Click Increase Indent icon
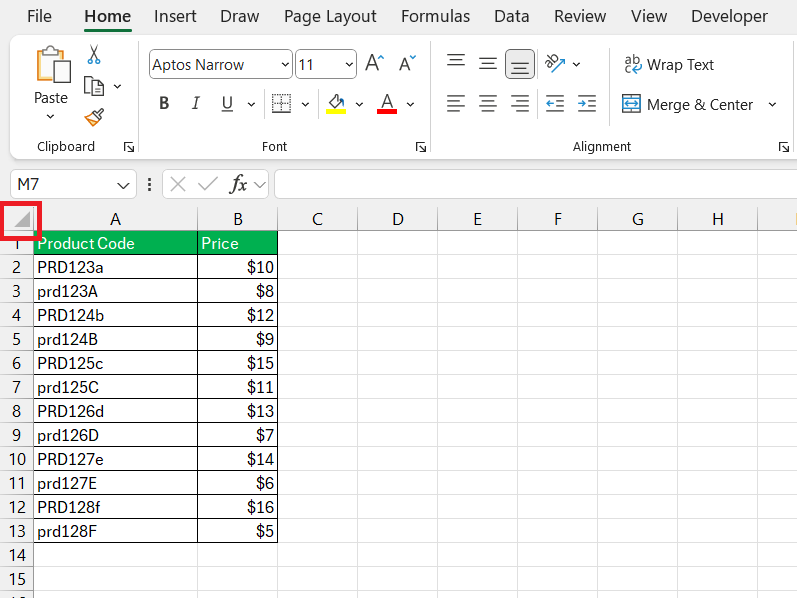The width and height of the screenshot is (797, 598). point(587,104)
